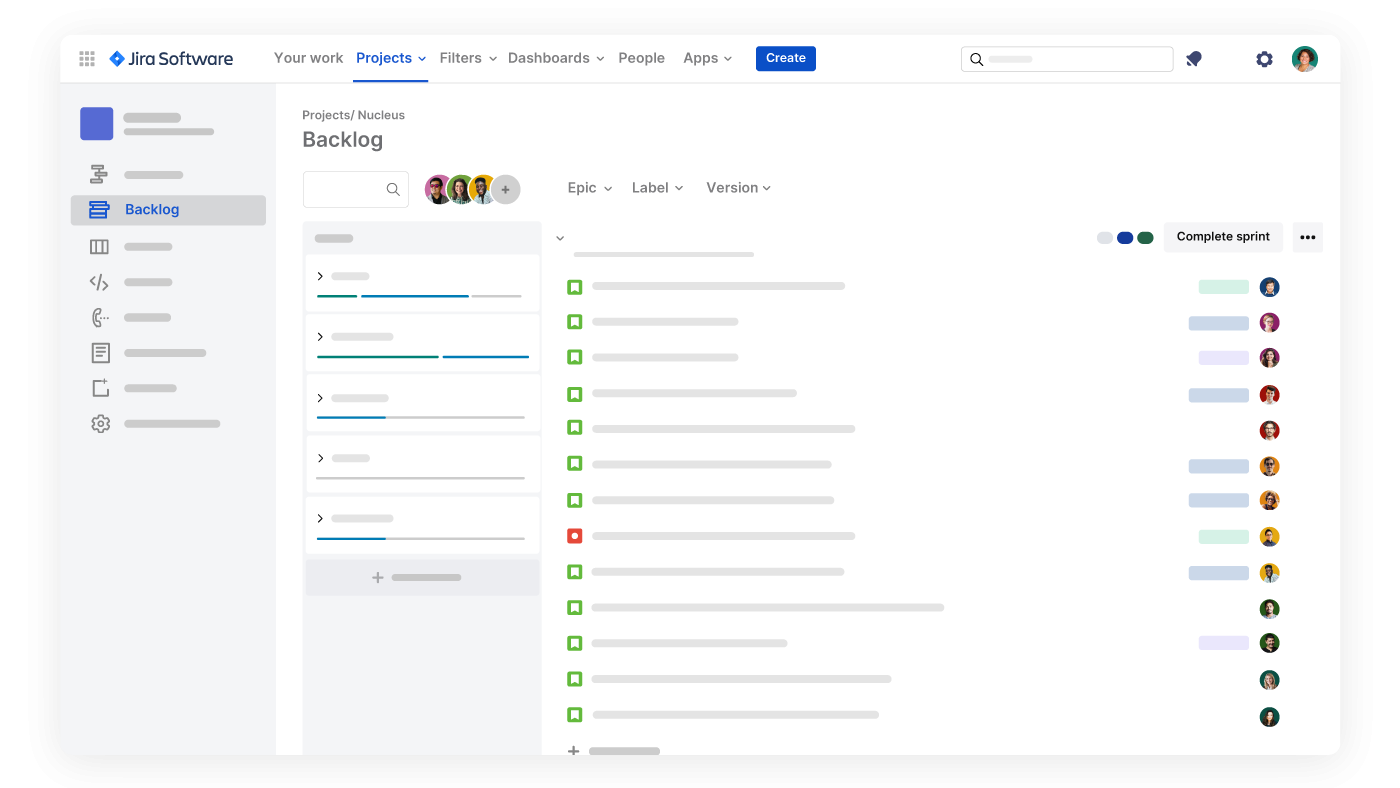Click the red bug issue type icon
The image size is (1400, 788).
pyautogui.click(x=575, y=536)
